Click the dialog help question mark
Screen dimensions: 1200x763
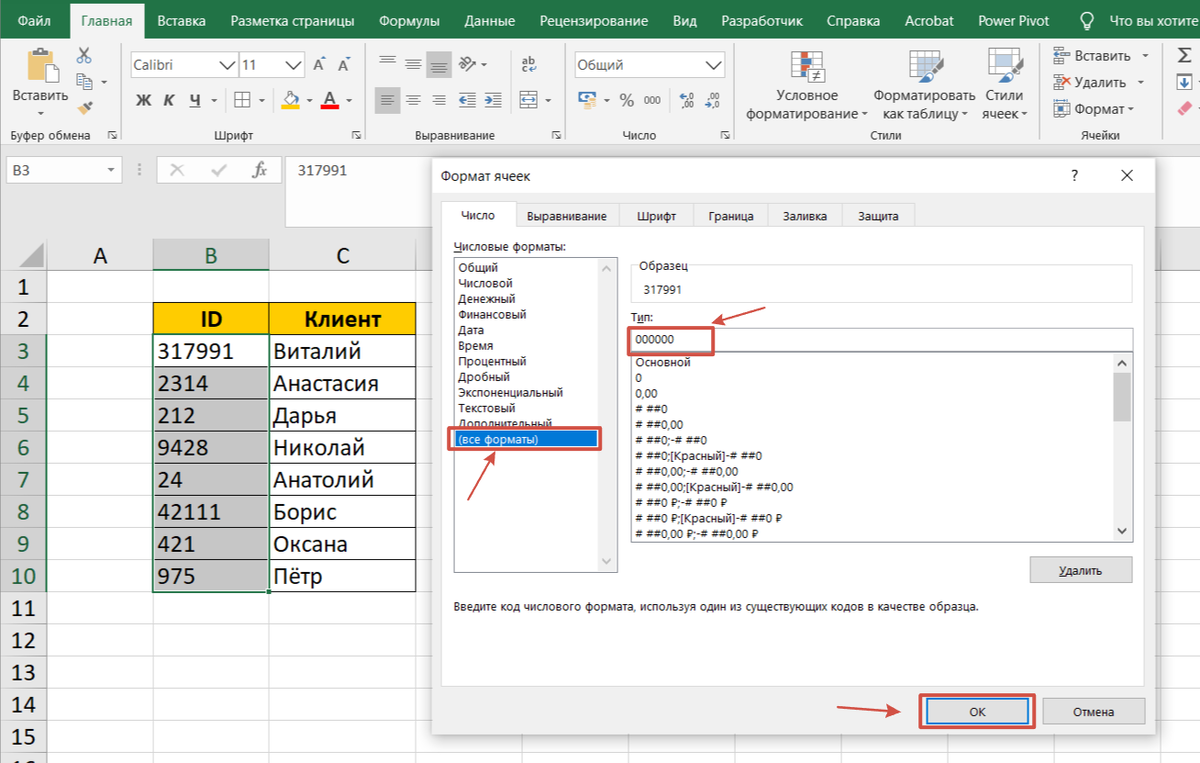click(x=1075, y=176)
